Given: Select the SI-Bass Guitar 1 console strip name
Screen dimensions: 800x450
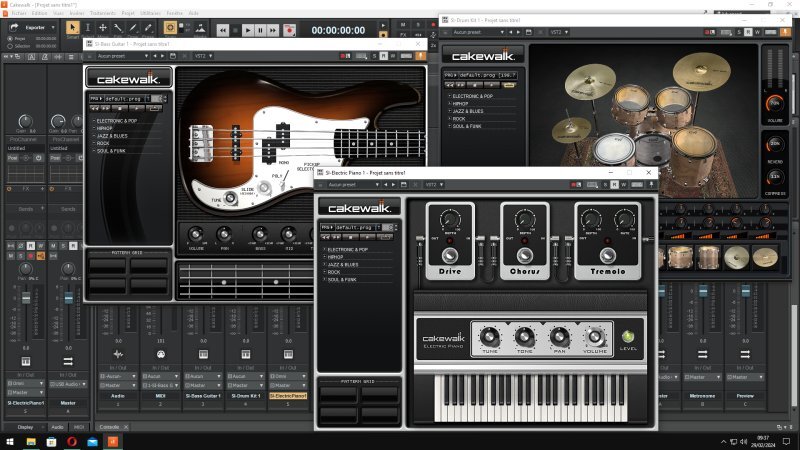Looking at the screenshot, I should tap(203, 396).
